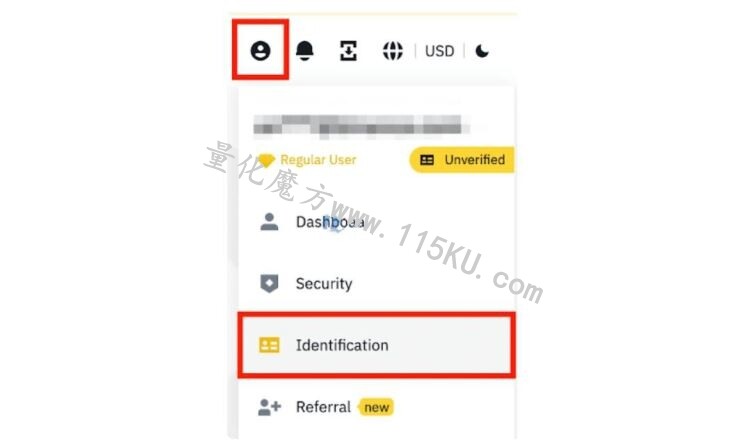
Task: Change currency from USD
Action: (439, 51)
